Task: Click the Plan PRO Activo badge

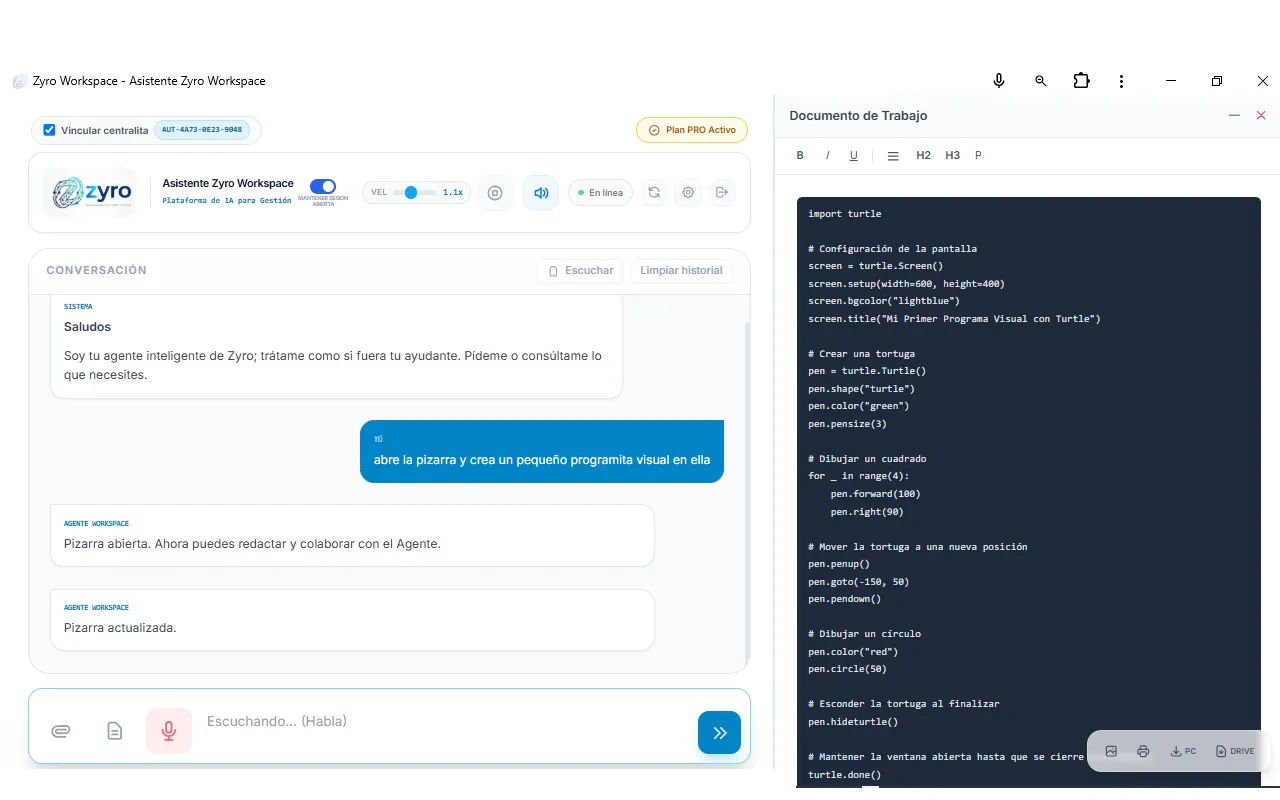Action: [692, 130]
